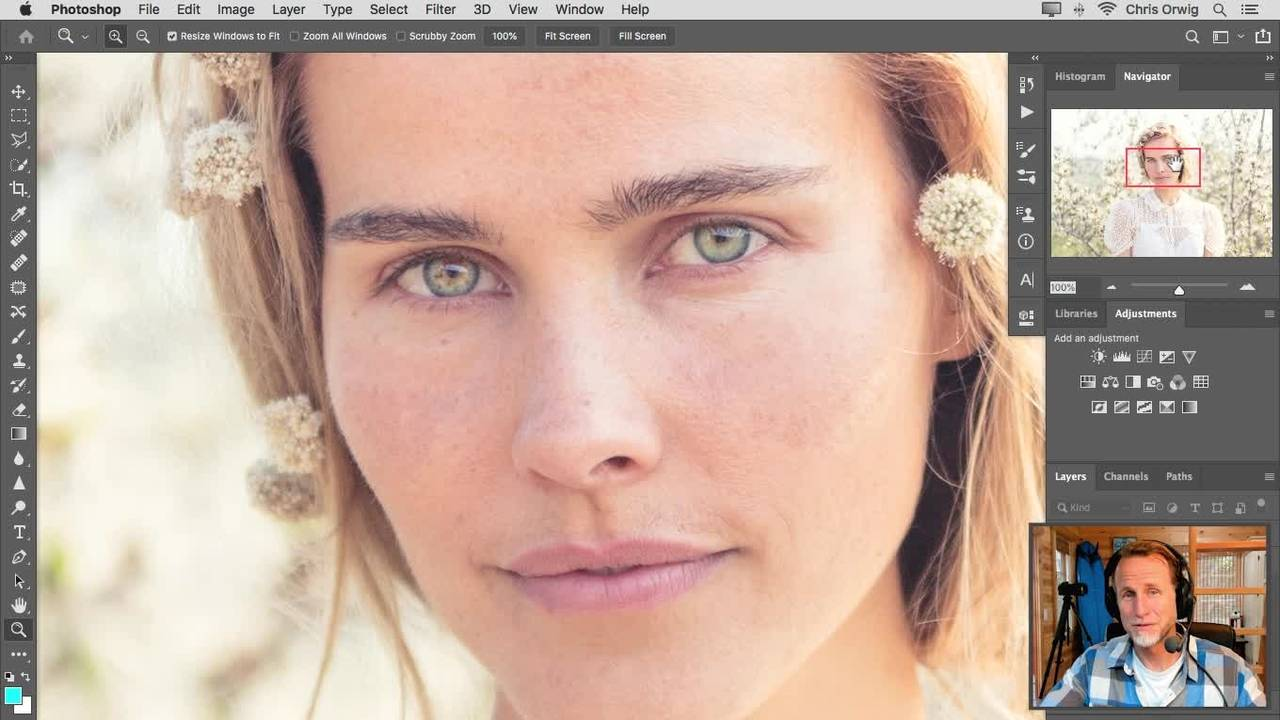Open the Select menu
This screenshot has height=720, width=1280.
[388, 9]
